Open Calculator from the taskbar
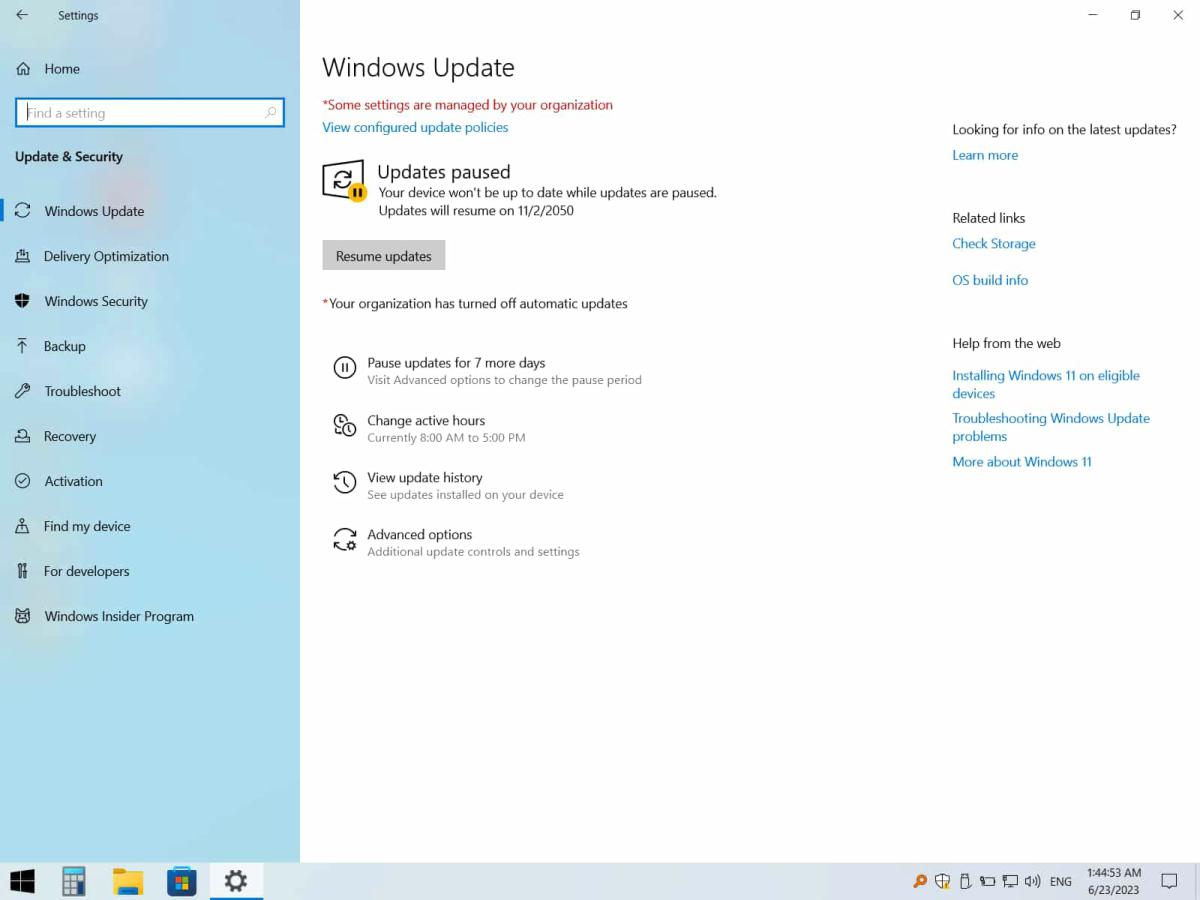 coord(73,881)
